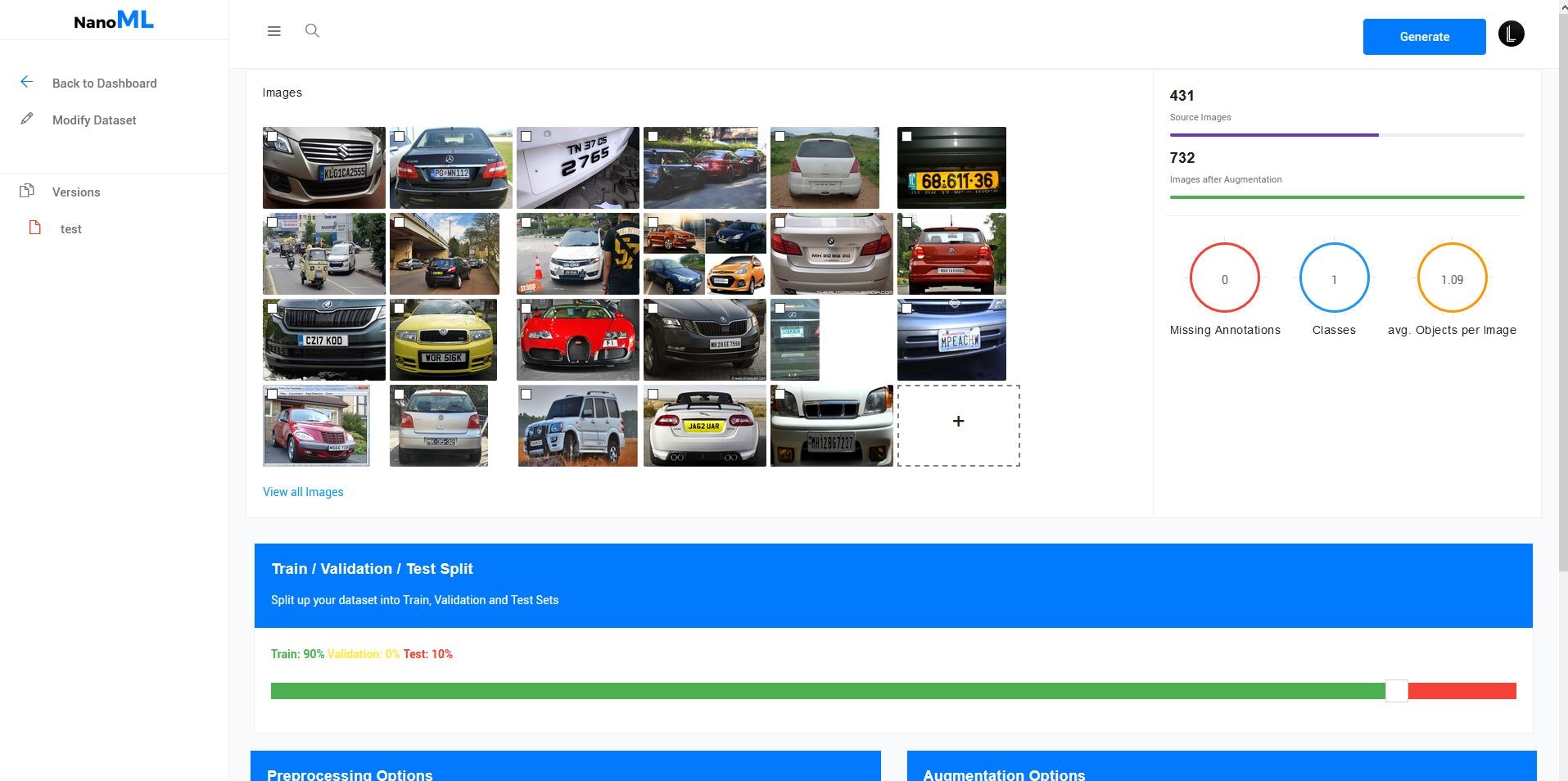Tick the yellow WOR 516K car checkbox

pos(399,309)
